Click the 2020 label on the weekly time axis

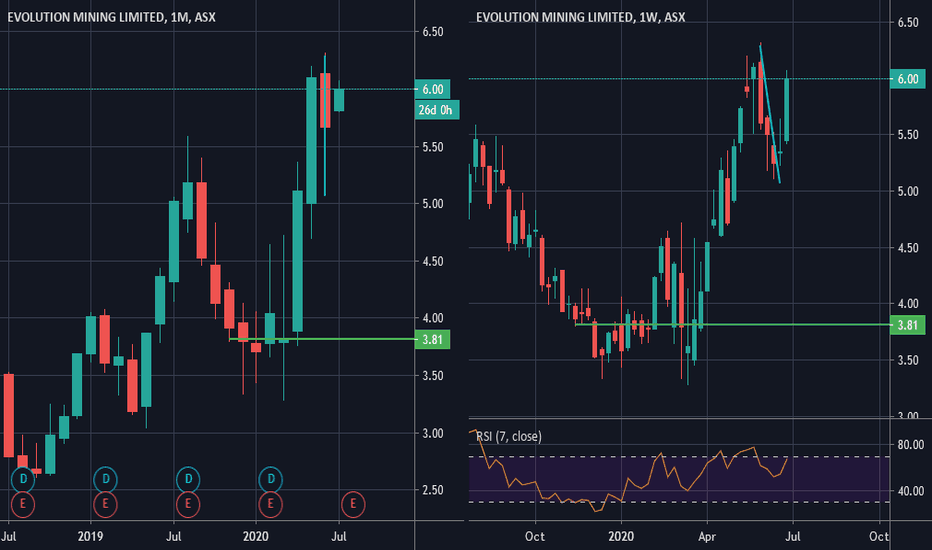point(621,536)
